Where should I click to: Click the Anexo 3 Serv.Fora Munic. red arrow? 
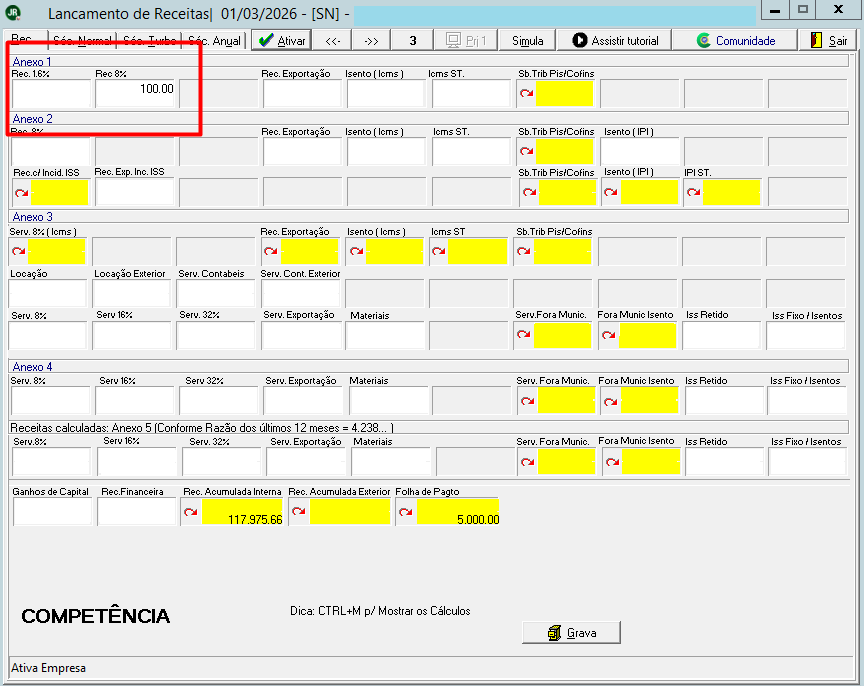524,334
